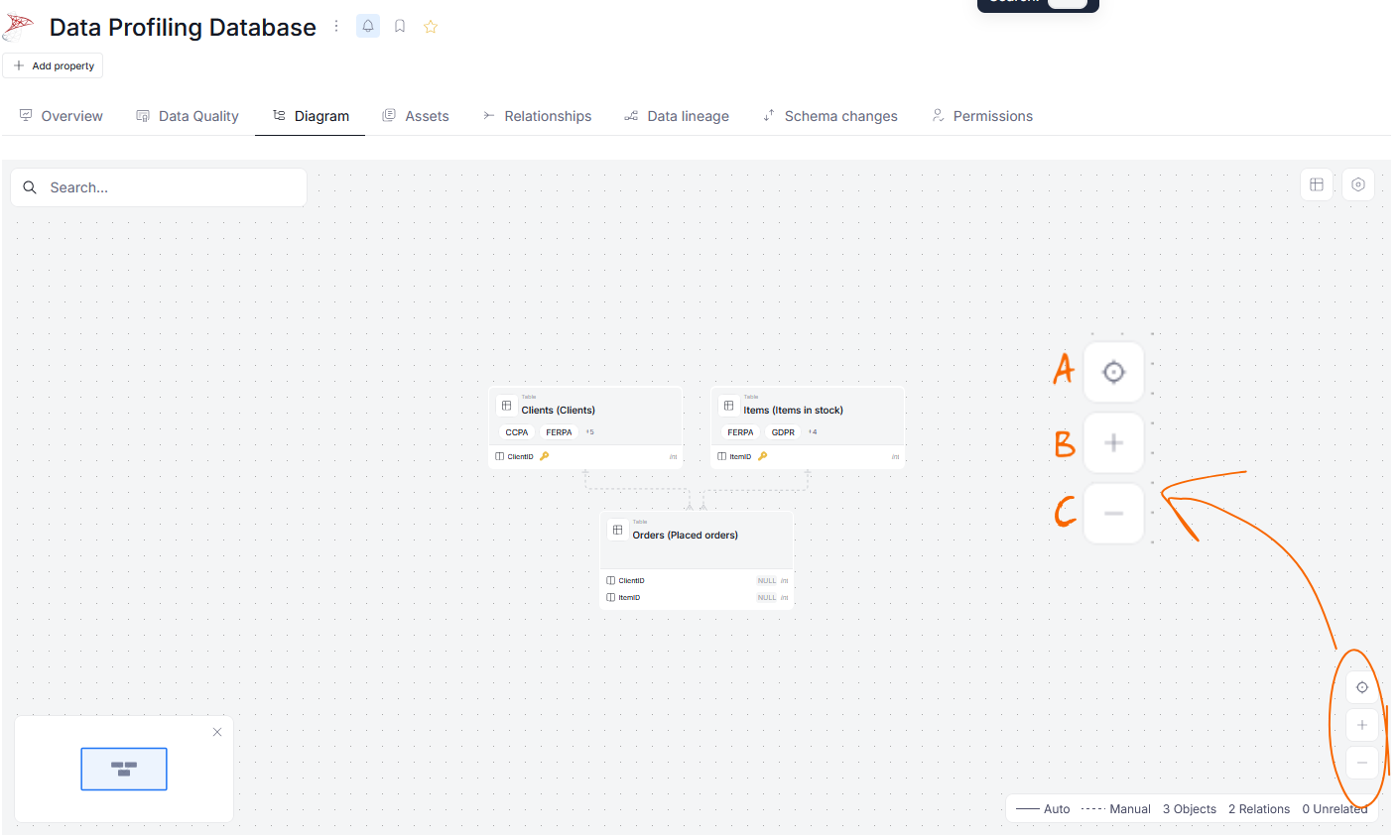Switch to the Overview tab
This screenshot has width=1400, height=840.
[x=62, y=116]
